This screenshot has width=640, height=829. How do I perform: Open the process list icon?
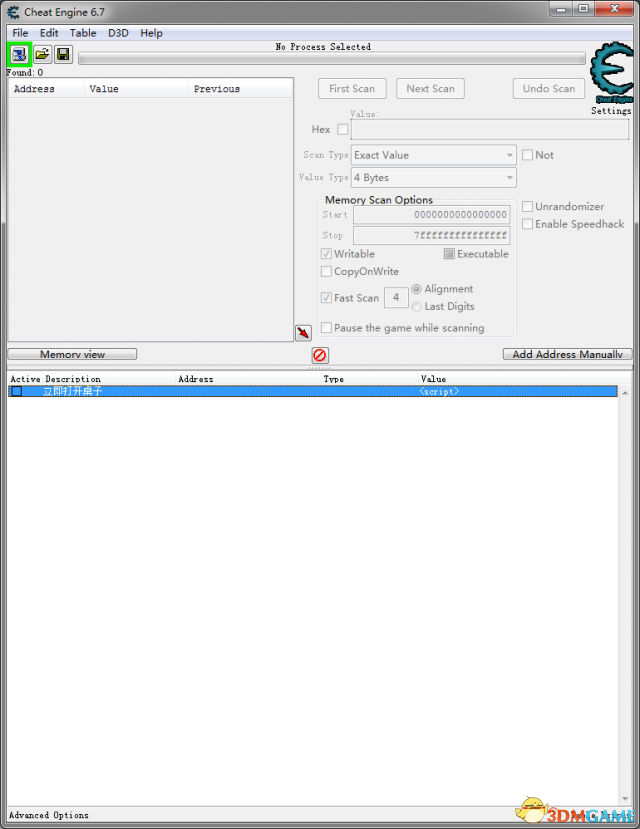[20, 54]
